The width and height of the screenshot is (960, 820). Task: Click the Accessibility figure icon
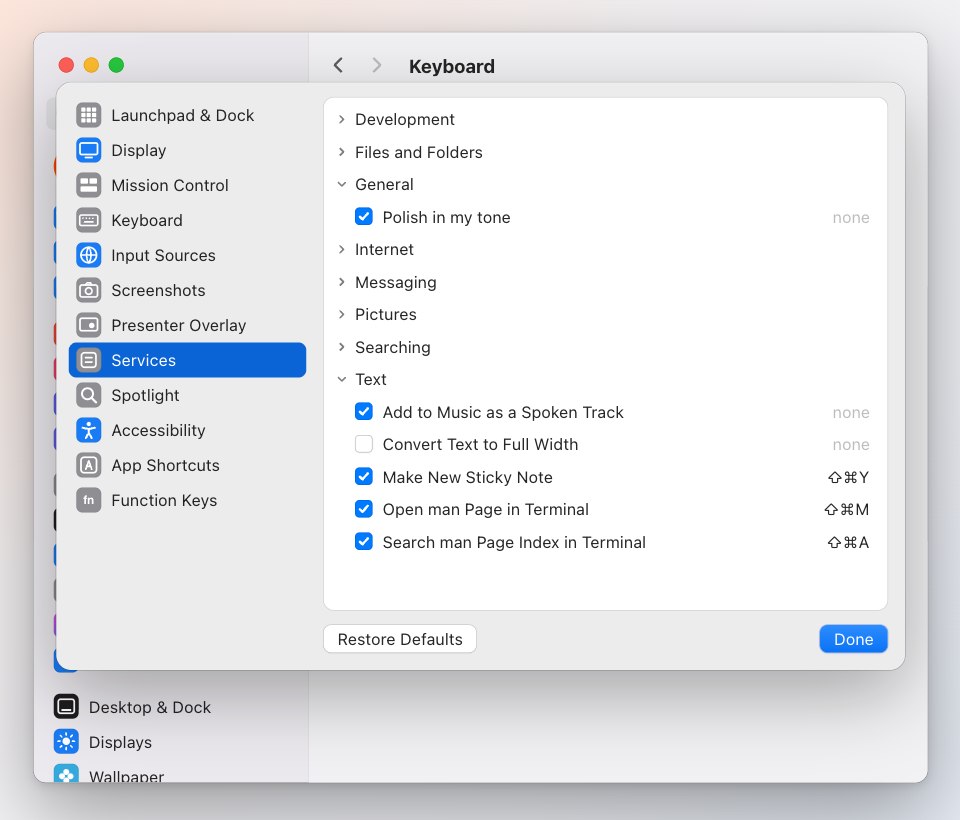click(x=89, y=430)
